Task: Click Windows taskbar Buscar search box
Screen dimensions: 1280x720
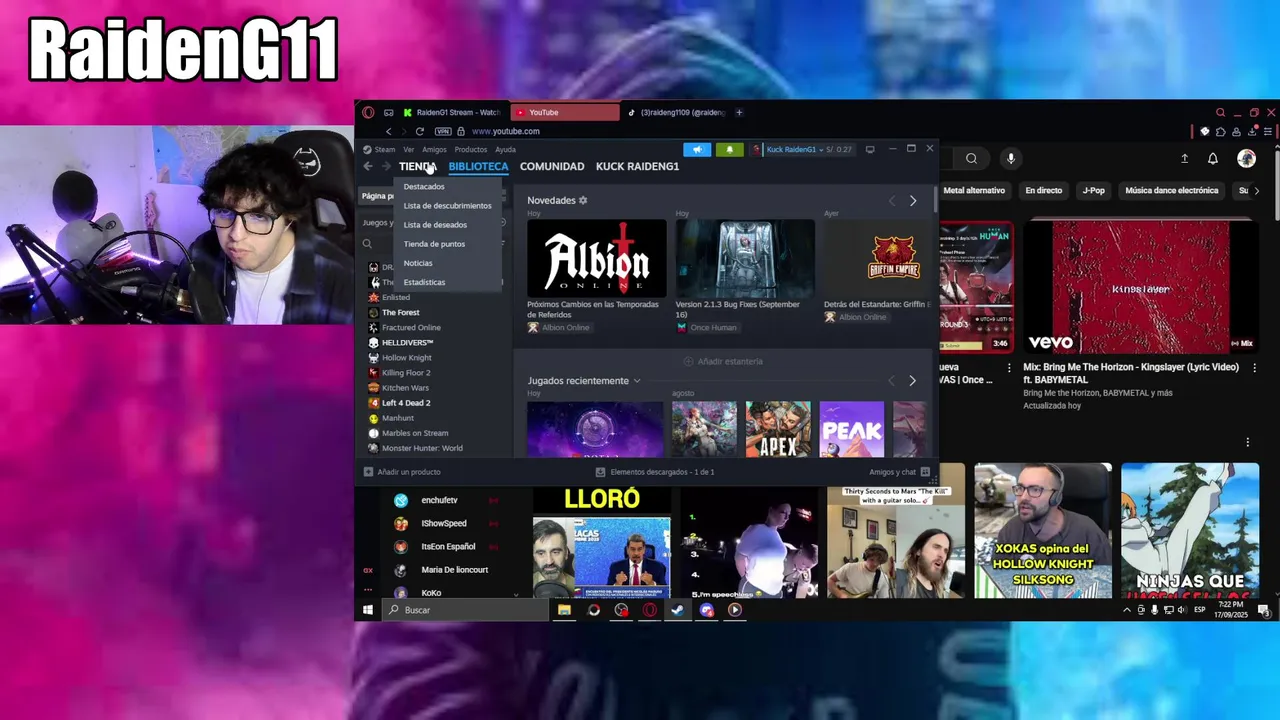Action: [465, 610]
